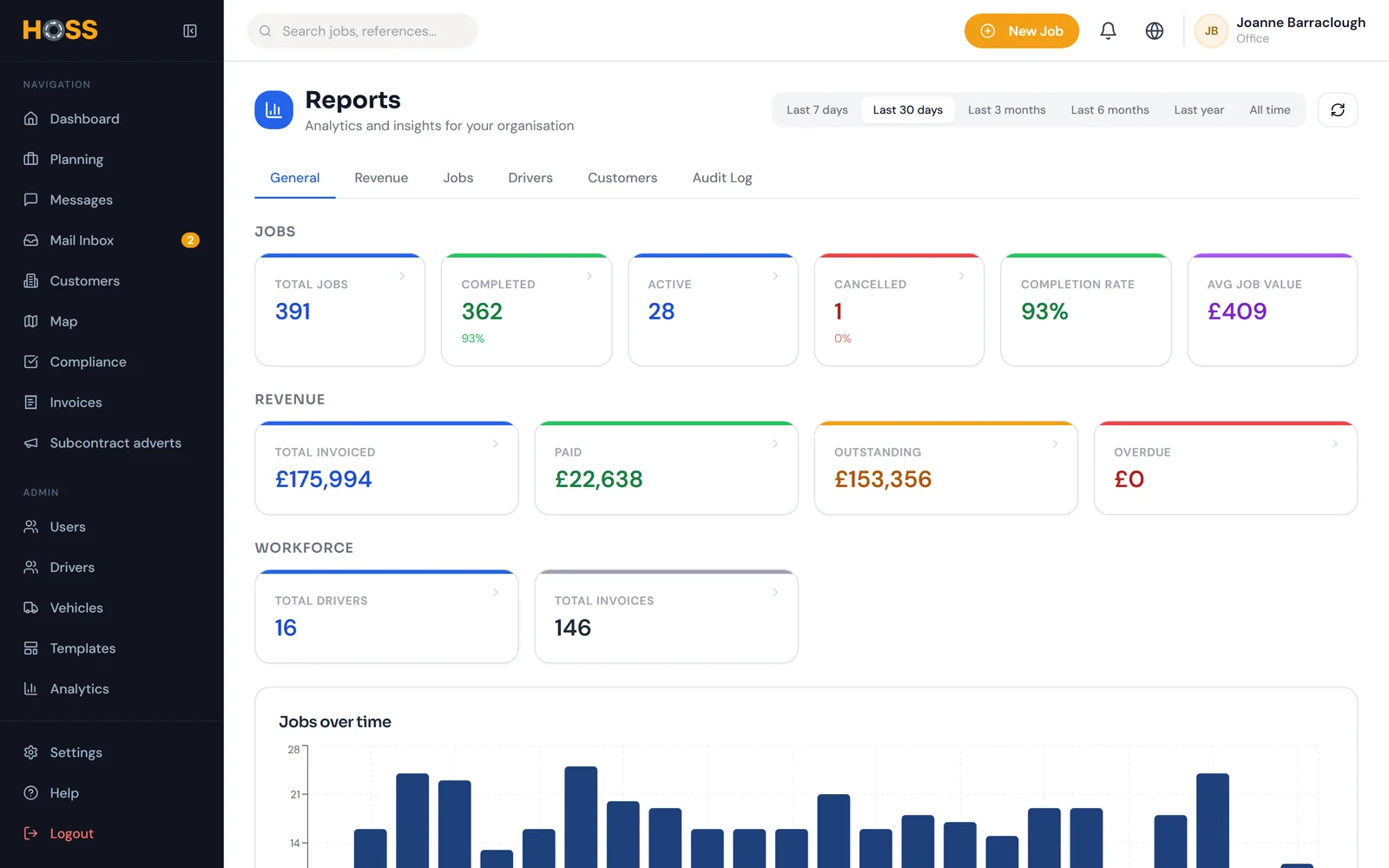1389x868 pixels.
Task: Switch to Drivers tab
Action: [x=530, y=178]
